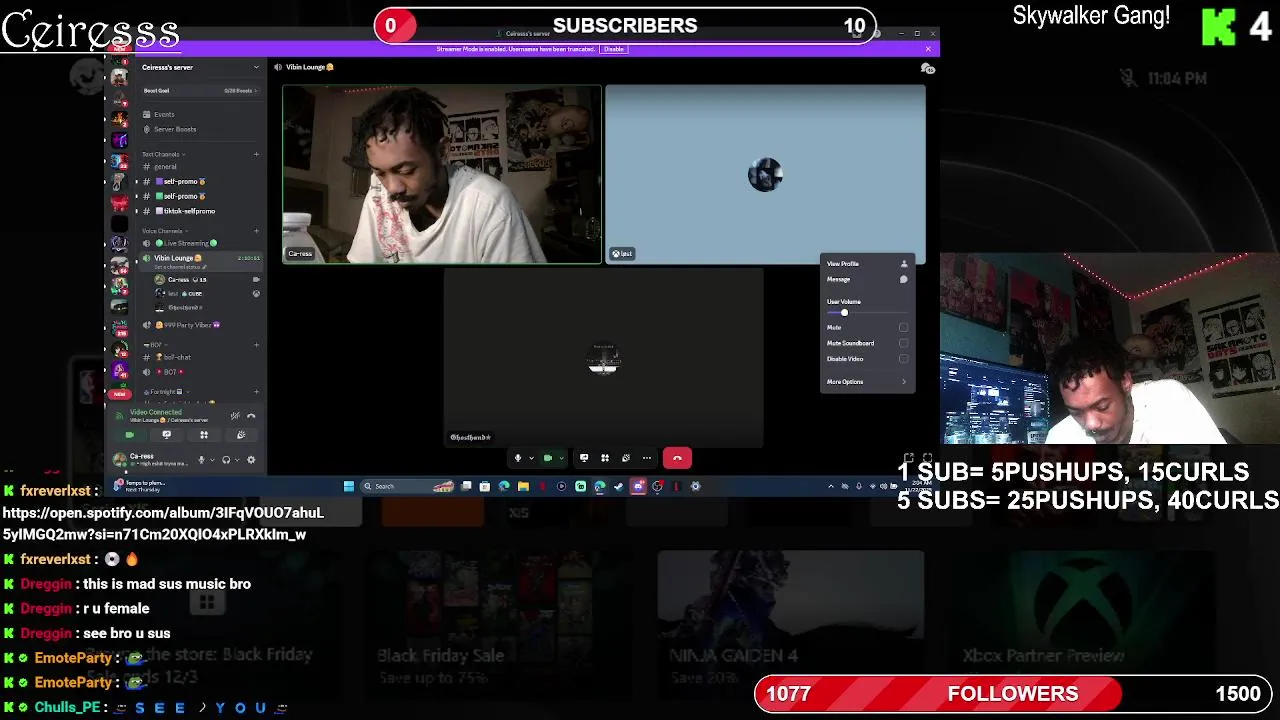This screenshot has height=720, width=1280.
Task: Open the Windows Start button on the taskbar
Action: 349,486
